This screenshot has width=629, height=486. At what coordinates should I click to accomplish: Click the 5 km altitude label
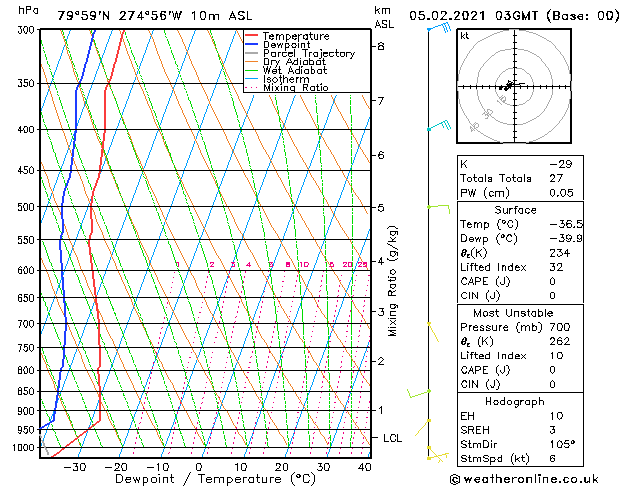381,208
